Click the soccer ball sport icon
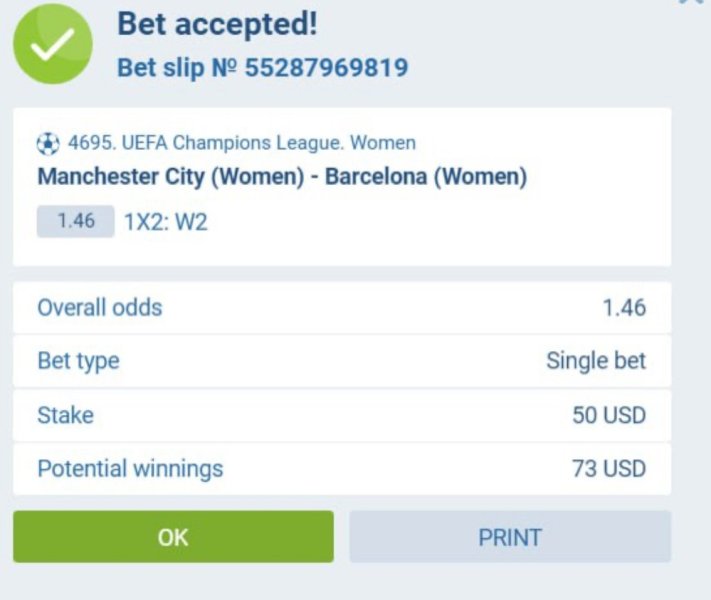 point(48,144)
